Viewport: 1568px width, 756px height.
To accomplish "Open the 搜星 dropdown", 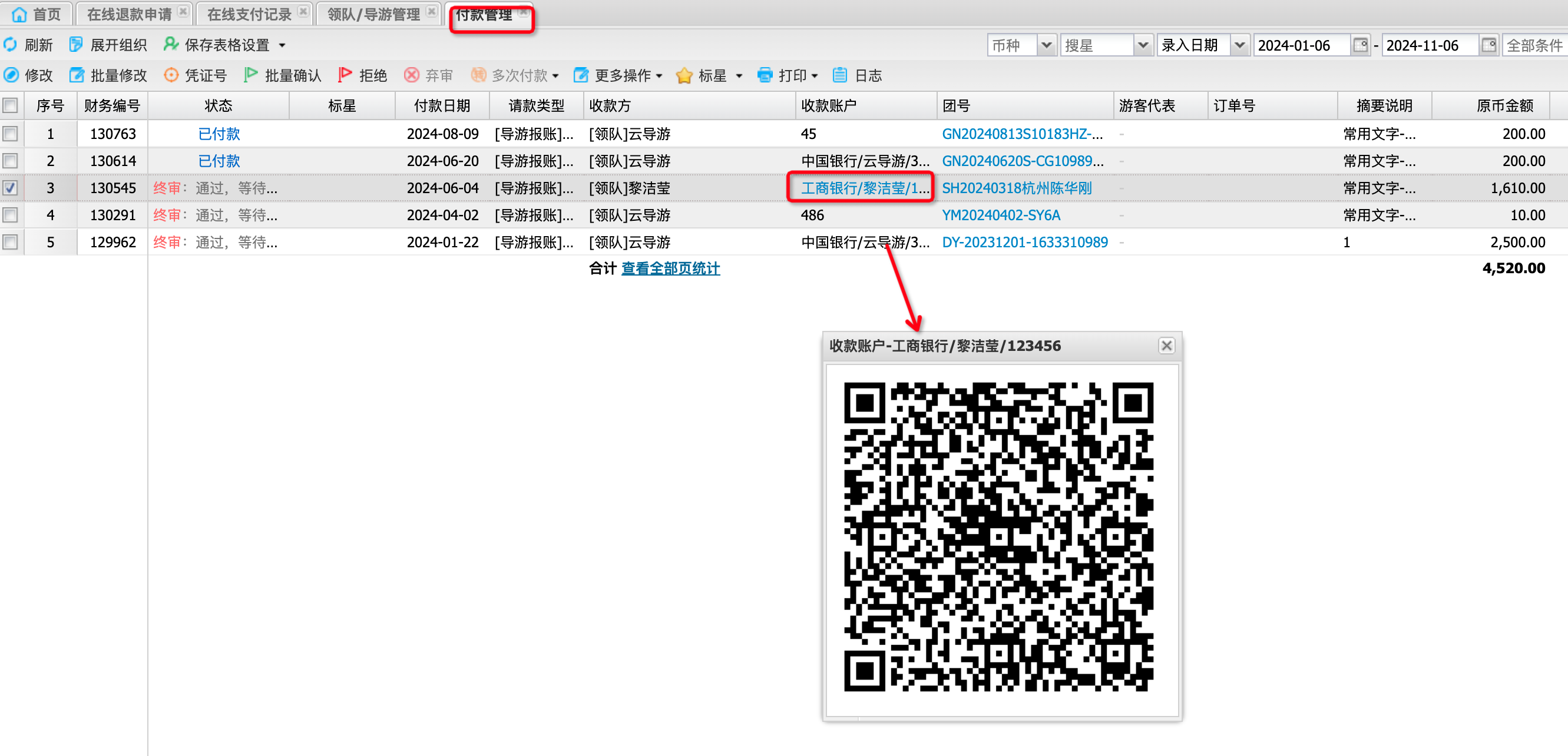I will click(1143, 45).
